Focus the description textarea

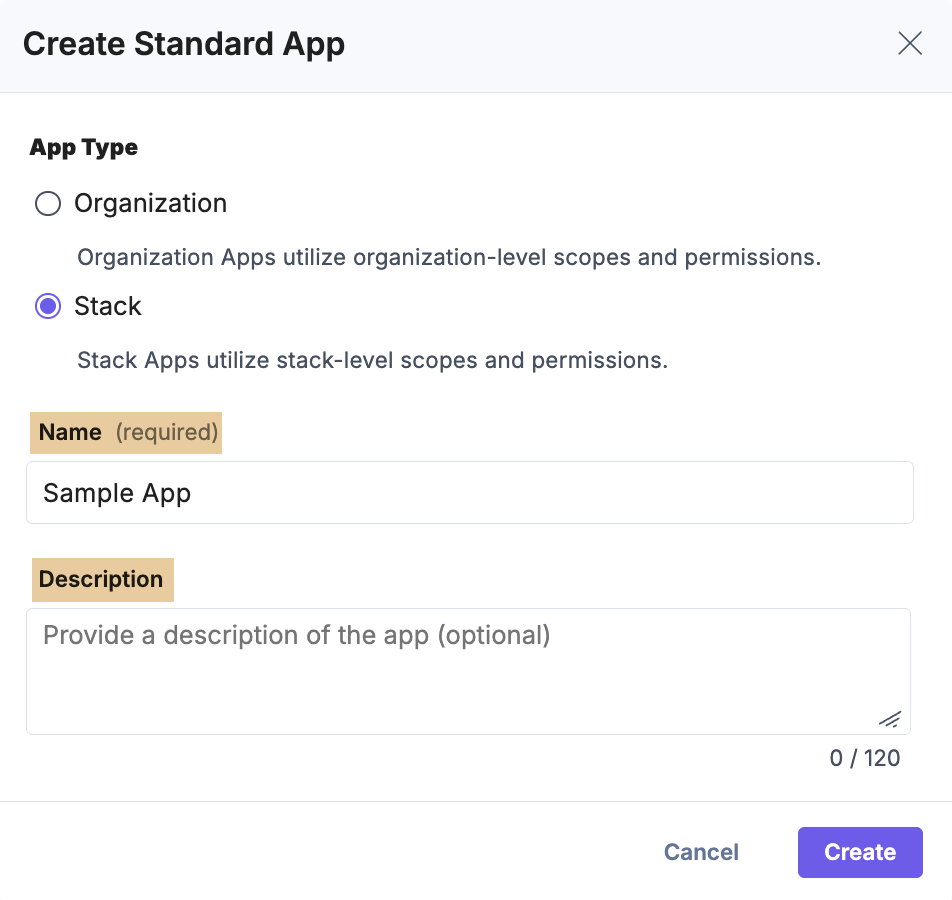point(469,670)
